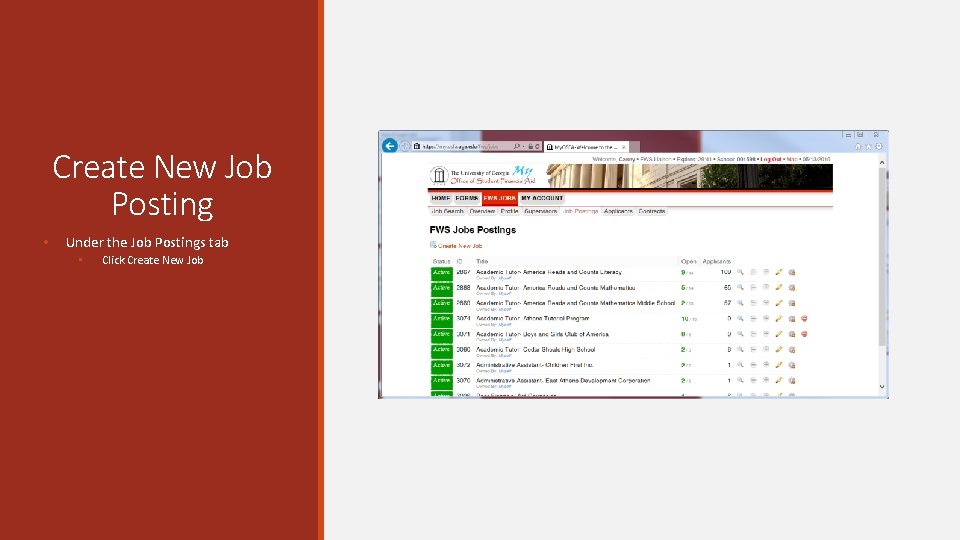Click the Create New Job link
The image size is (960, 540).
(460, 246)
